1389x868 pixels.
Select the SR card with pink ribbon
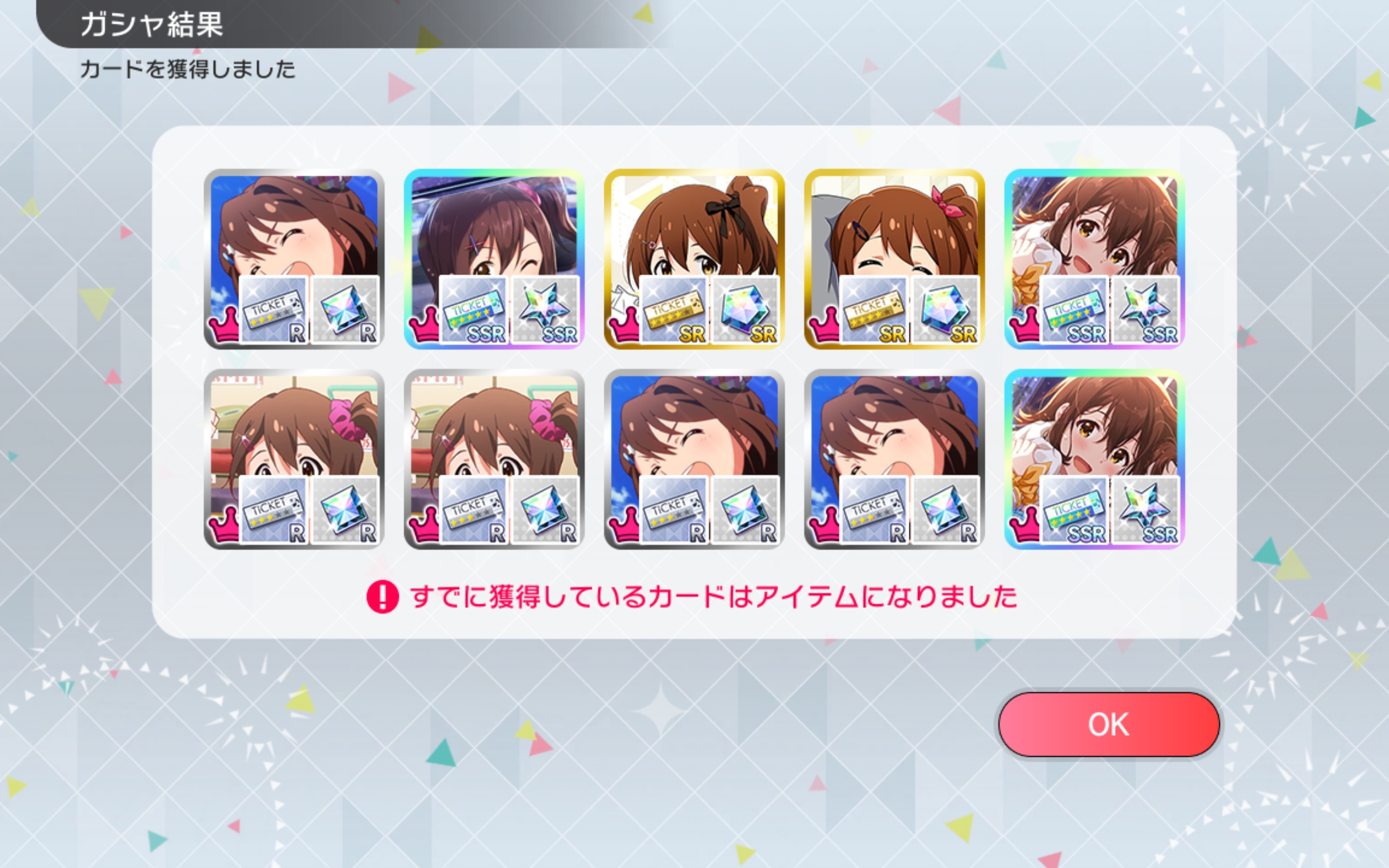[x=894, y=259]
